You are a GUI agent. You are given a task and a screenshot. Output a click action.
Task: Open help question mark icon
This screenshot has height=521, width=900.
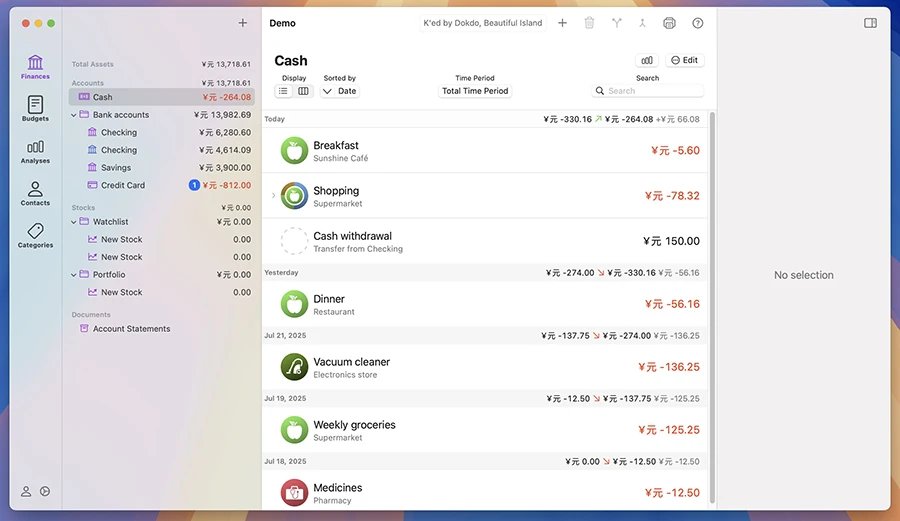point(697,23)
